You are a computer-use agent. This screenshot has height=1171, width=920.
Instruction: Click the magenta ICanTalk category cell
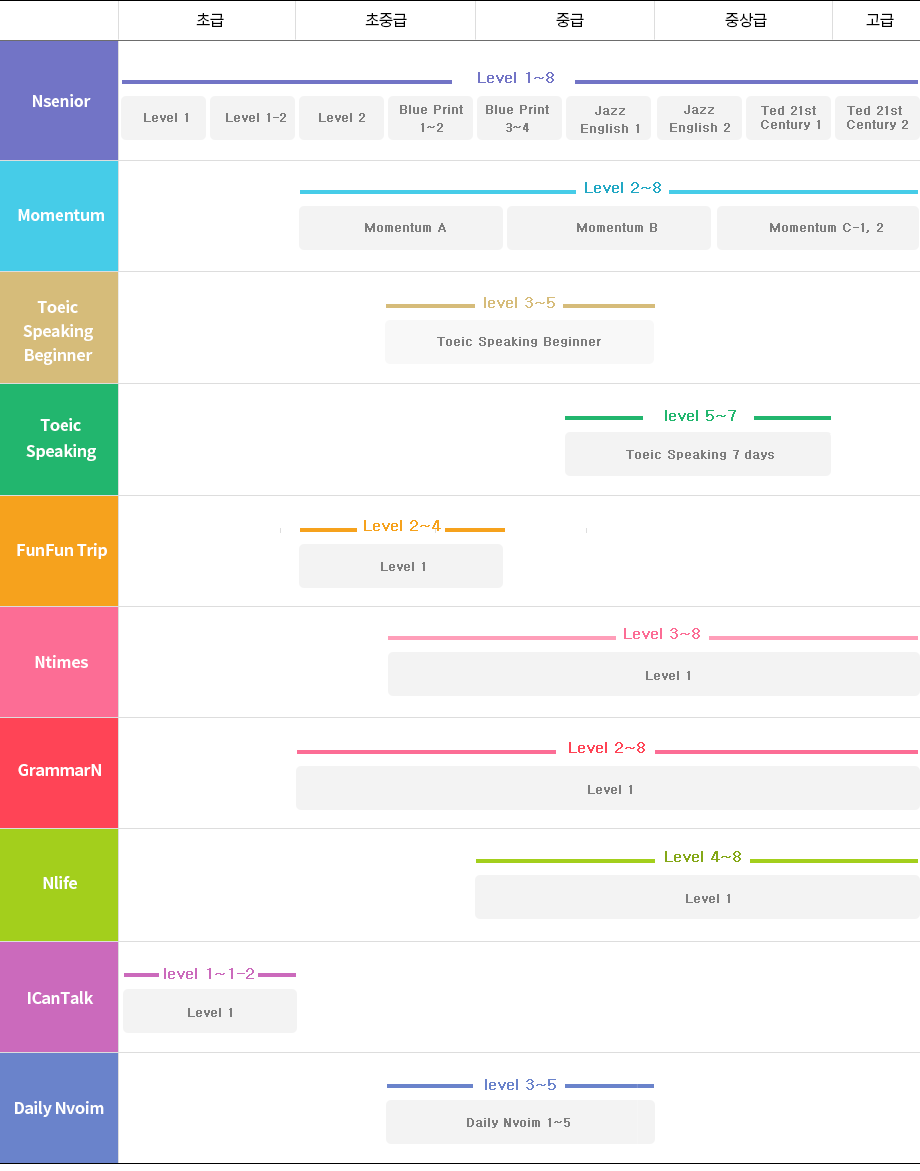59,997
